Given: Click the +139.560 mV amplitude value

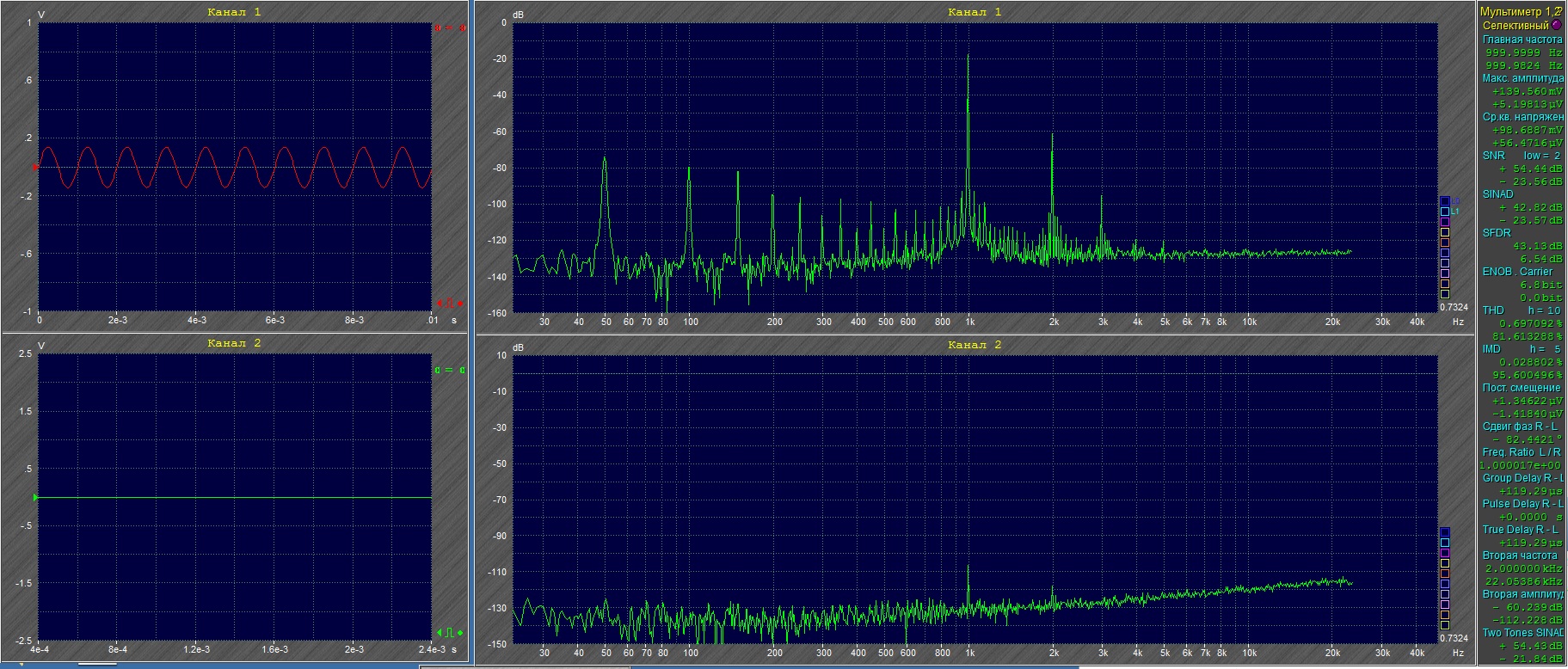Looking at the screenshot, I should pyautogui.click(x=1528, y=90).
